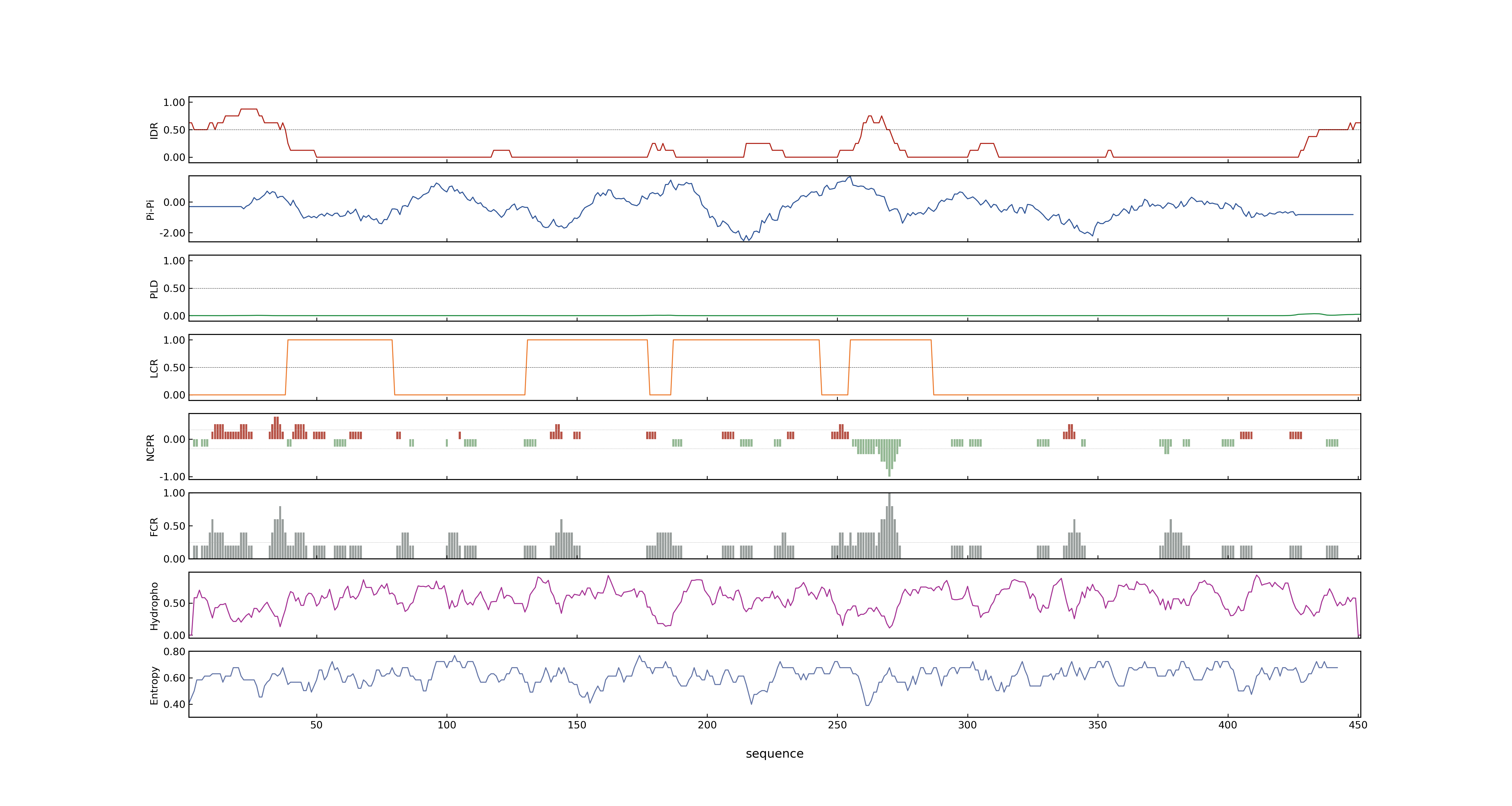Click the x-axis tick label "250"
Screen dimensions: 1512x806
click(838, 725)
